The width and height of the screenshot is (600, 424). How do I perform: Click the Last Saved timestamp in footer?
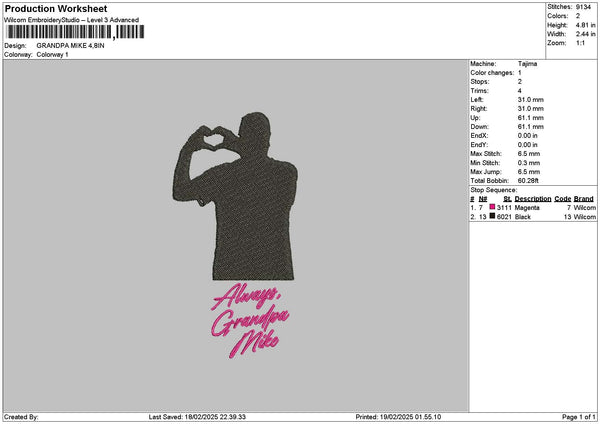point(197,417)
